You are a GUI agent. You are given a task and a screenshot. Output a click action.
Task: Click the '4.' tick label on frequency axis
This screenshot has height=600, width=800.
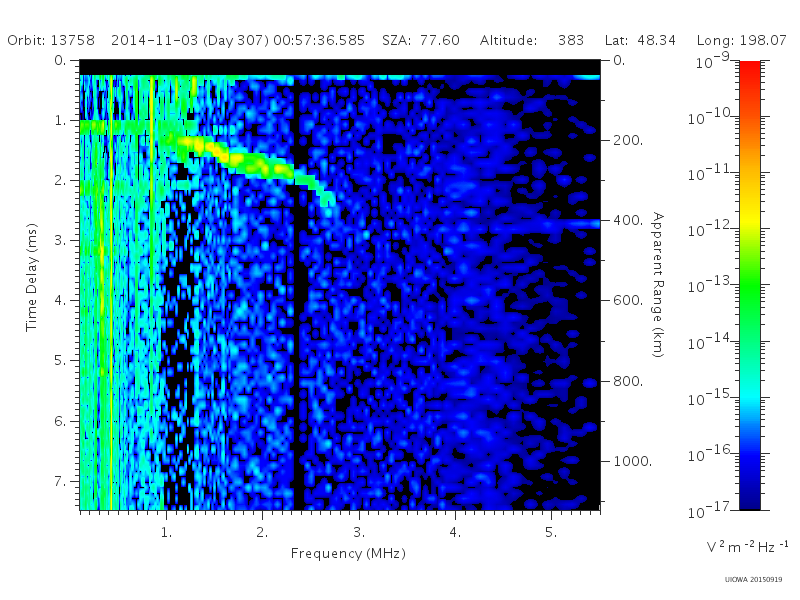tap(455, 532)
